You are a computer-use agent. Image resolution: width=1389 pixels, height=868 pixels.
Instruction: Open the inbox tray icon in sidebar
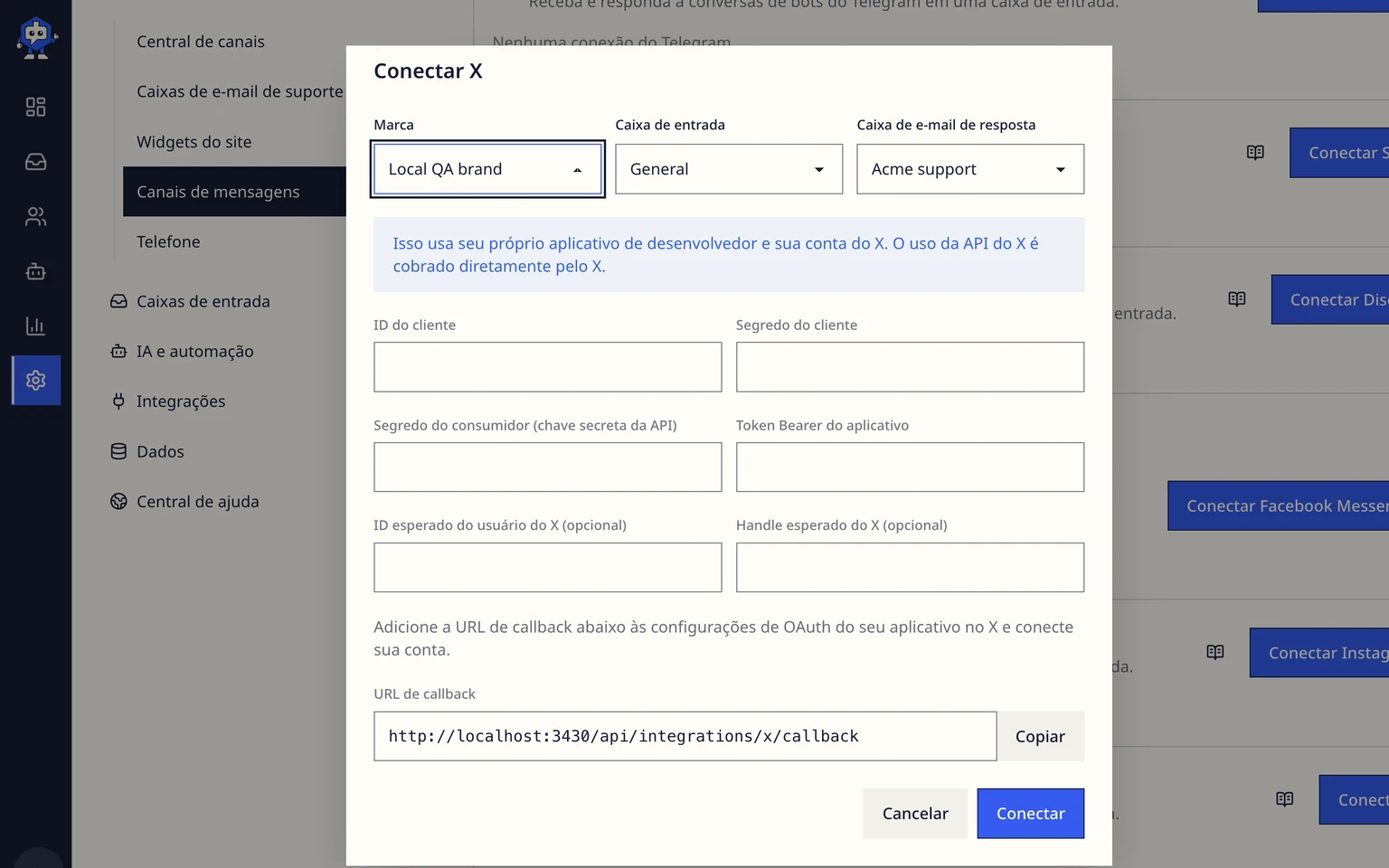tap(36, 162)
